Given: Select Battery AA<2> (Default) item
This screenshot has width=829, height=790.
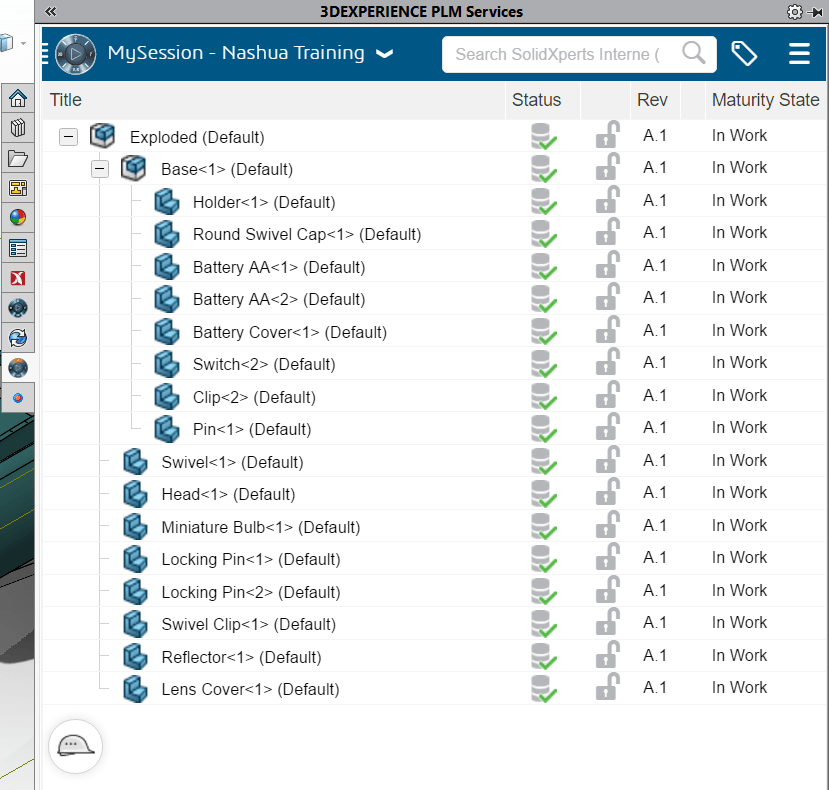Looking at the screenshot, I should pos(279,300).
